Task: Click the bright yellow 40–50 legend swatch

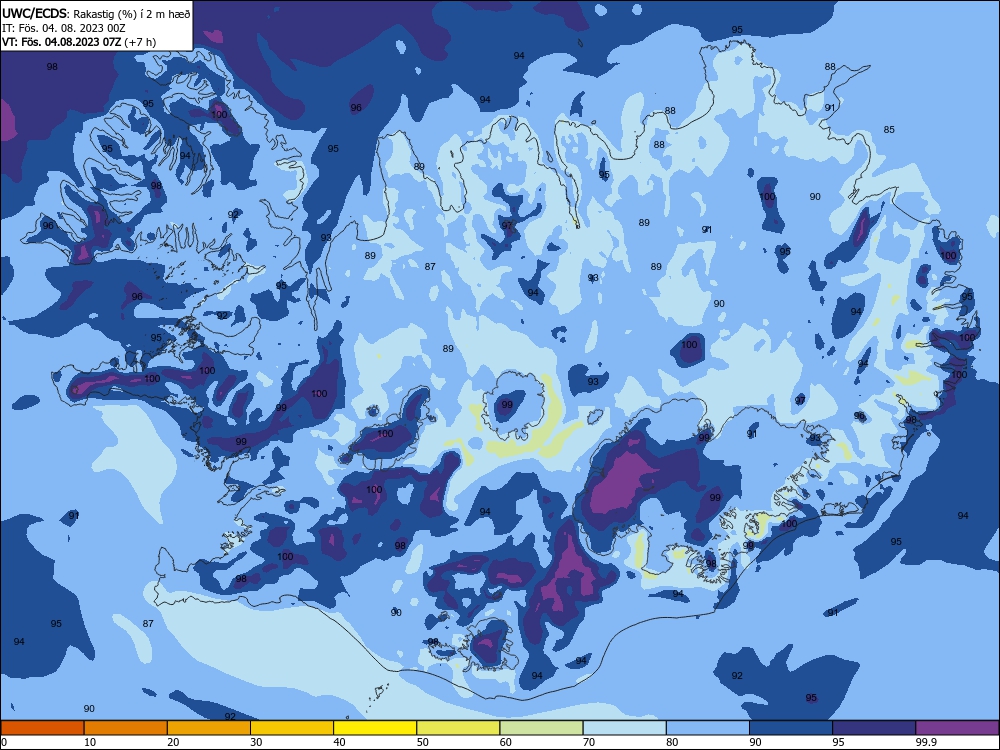Action: pos(375,728)
